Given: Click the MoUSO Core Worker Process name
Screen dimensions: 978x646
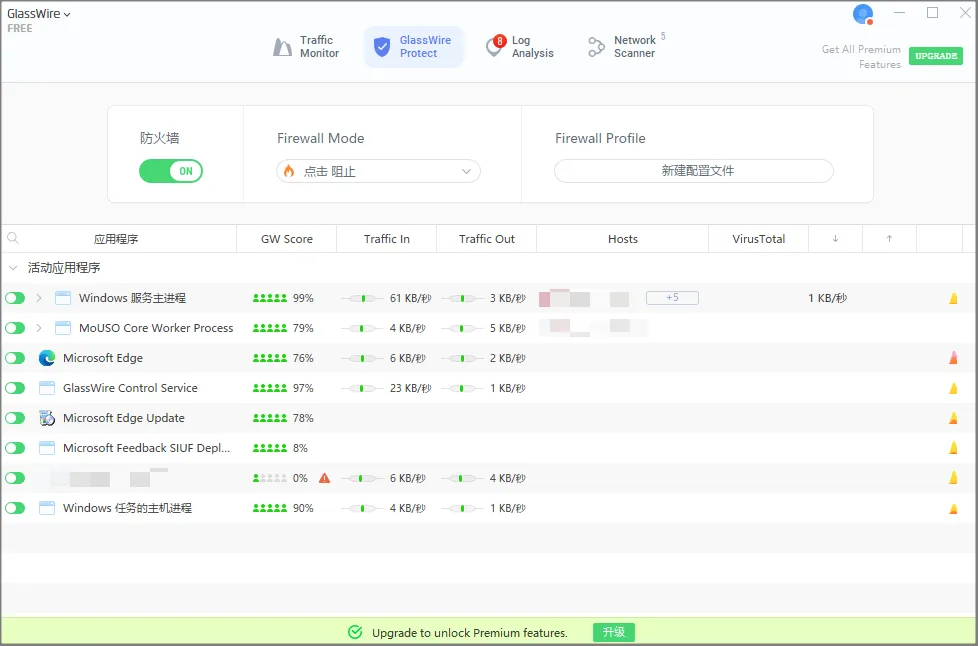Looking at the screenshot, I should pyautogui.click(x=156, y=328).
